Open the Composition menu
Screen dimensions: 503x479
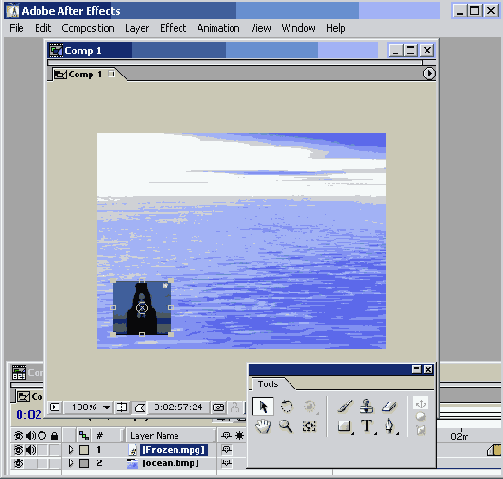[88, 28]
